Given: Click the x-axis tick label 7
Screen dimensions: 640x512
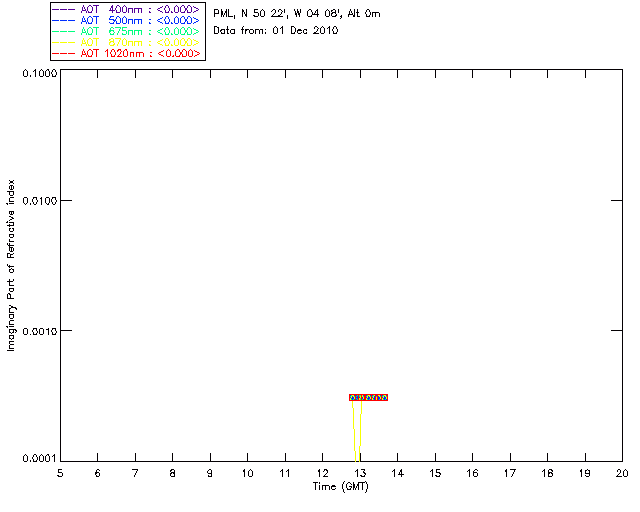Looking at the screenshot, I should point(135,473).
